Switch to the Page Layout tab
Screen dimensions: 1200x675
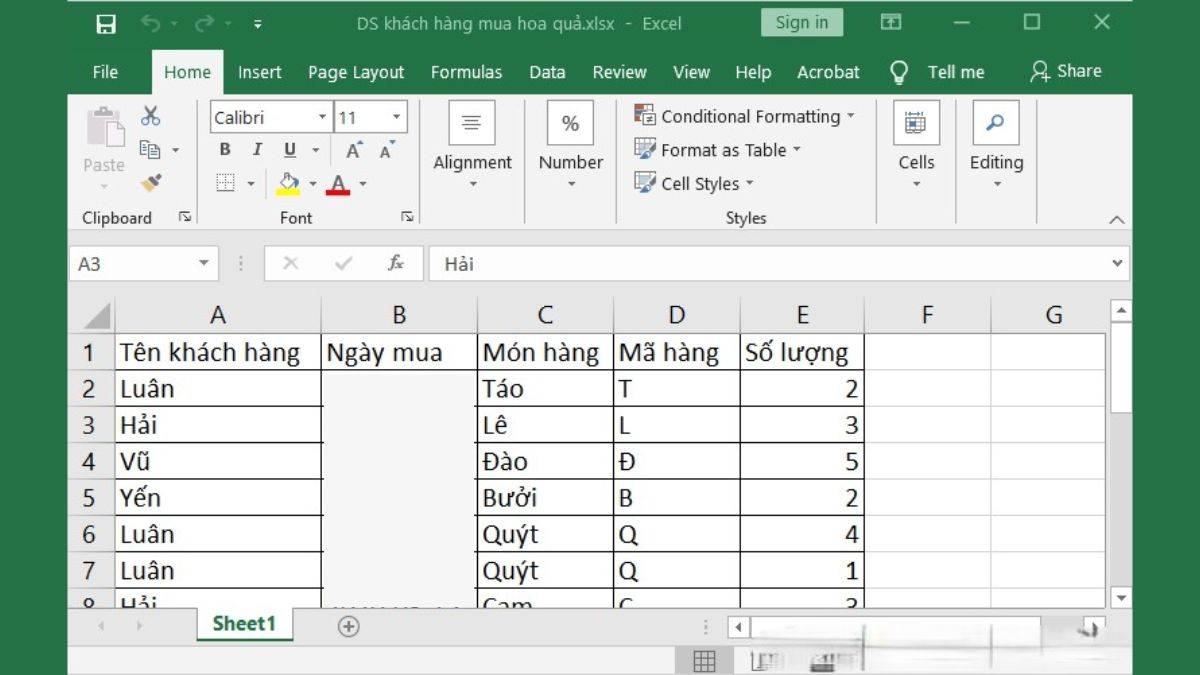[x=356, y=72]
